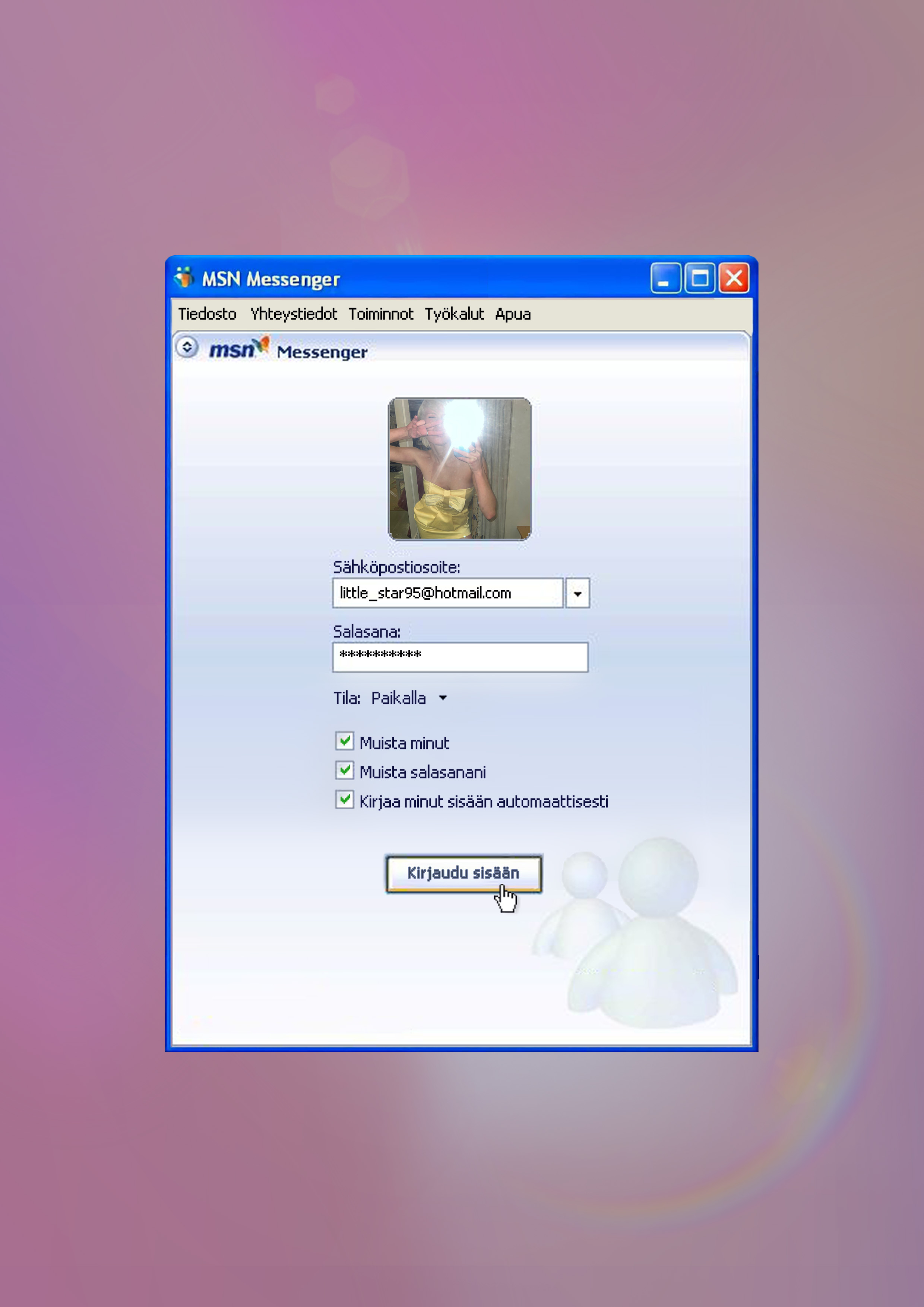Uncheck the Muista minut checkbox
This screenshot has width=924, height=1307.
344,741
